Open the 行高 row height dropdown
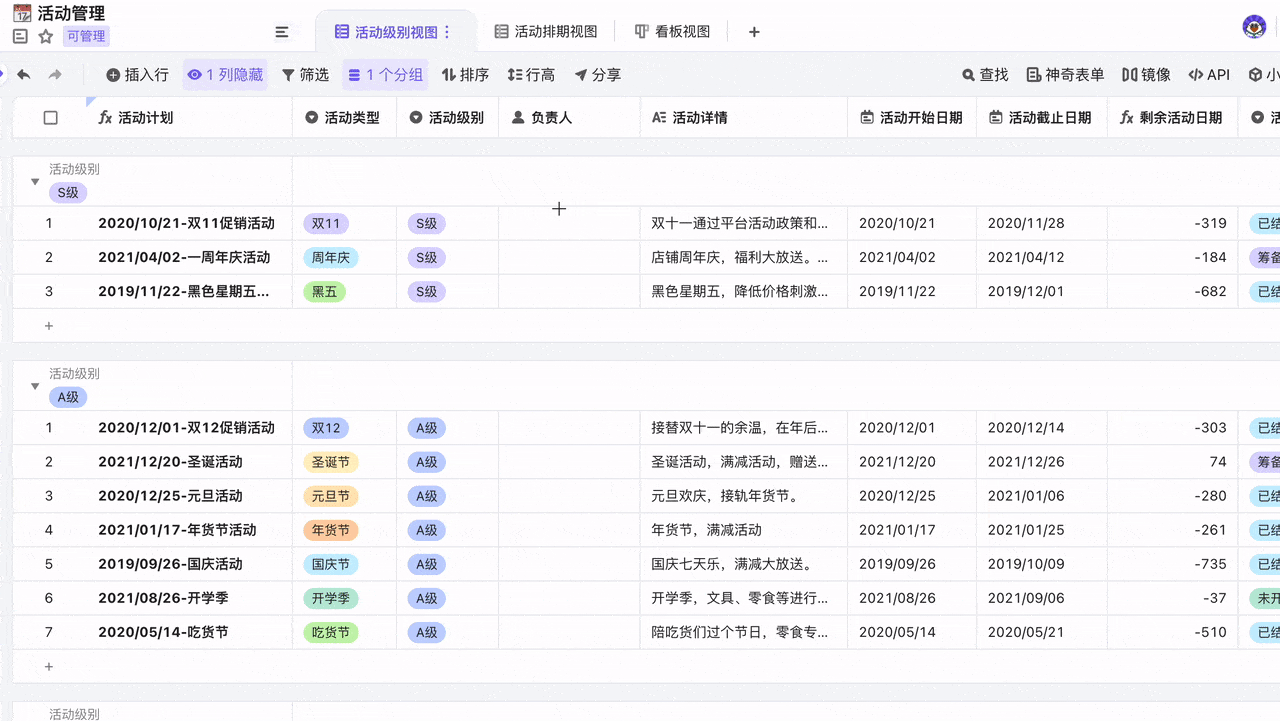The image size is (1280, 721). [531, 75]
